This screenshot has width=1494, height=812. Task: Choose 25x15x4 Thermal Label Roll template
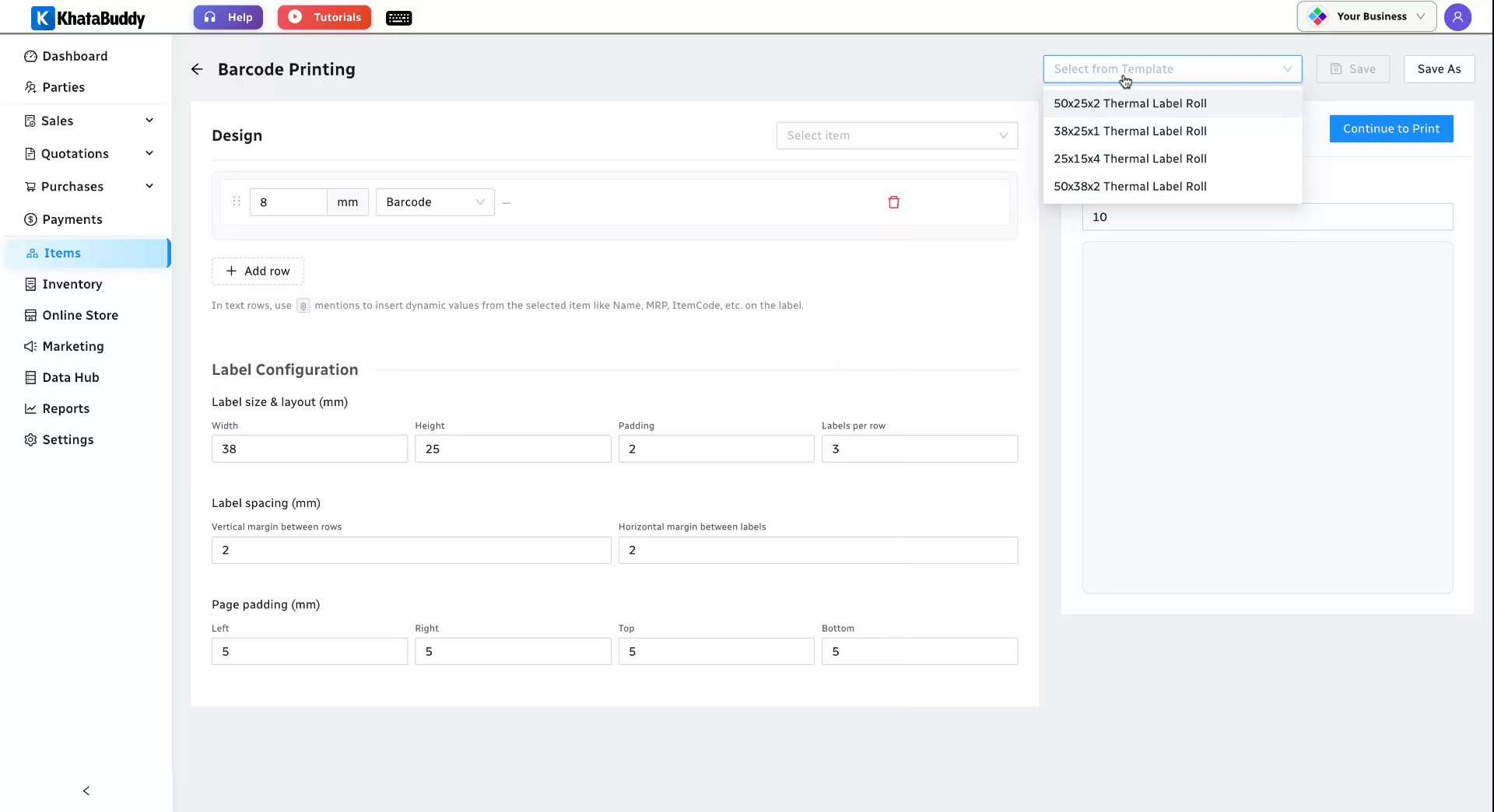point(1173,159)
